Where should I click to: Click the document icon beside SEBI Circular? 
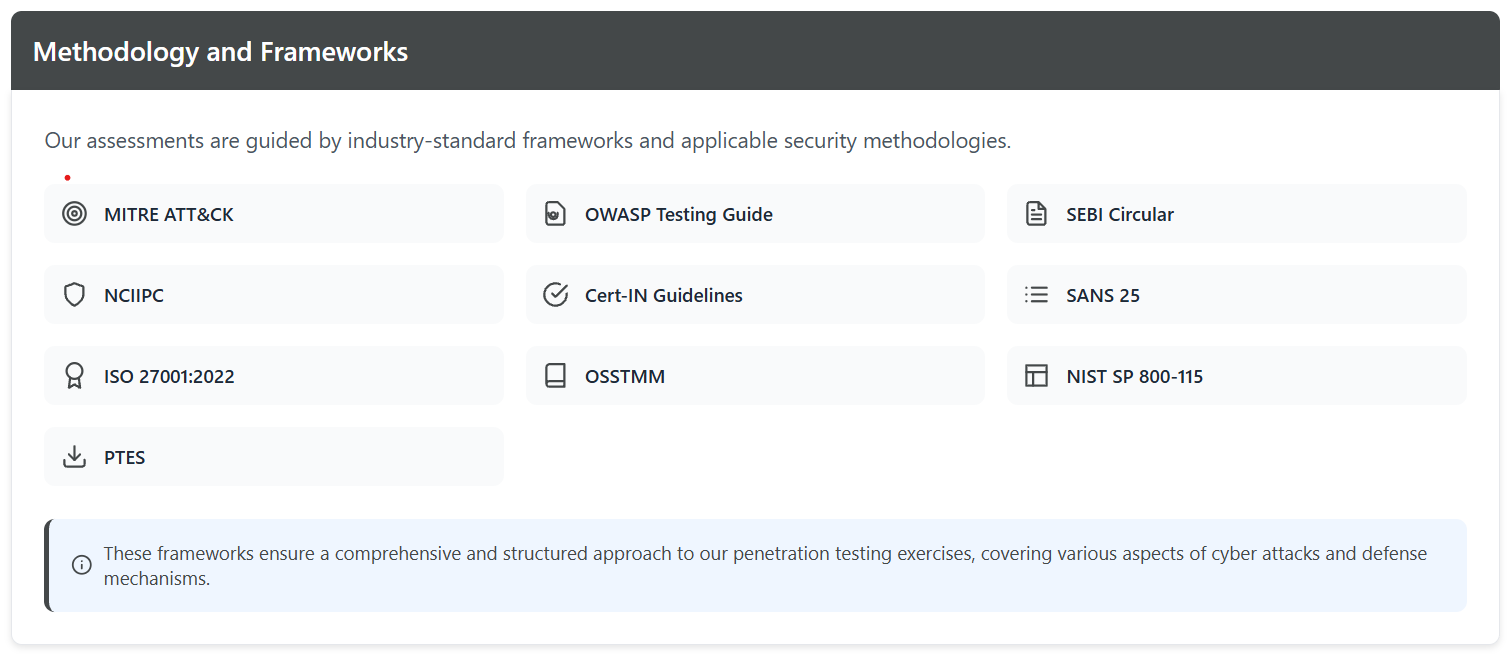click(1036, 214)
